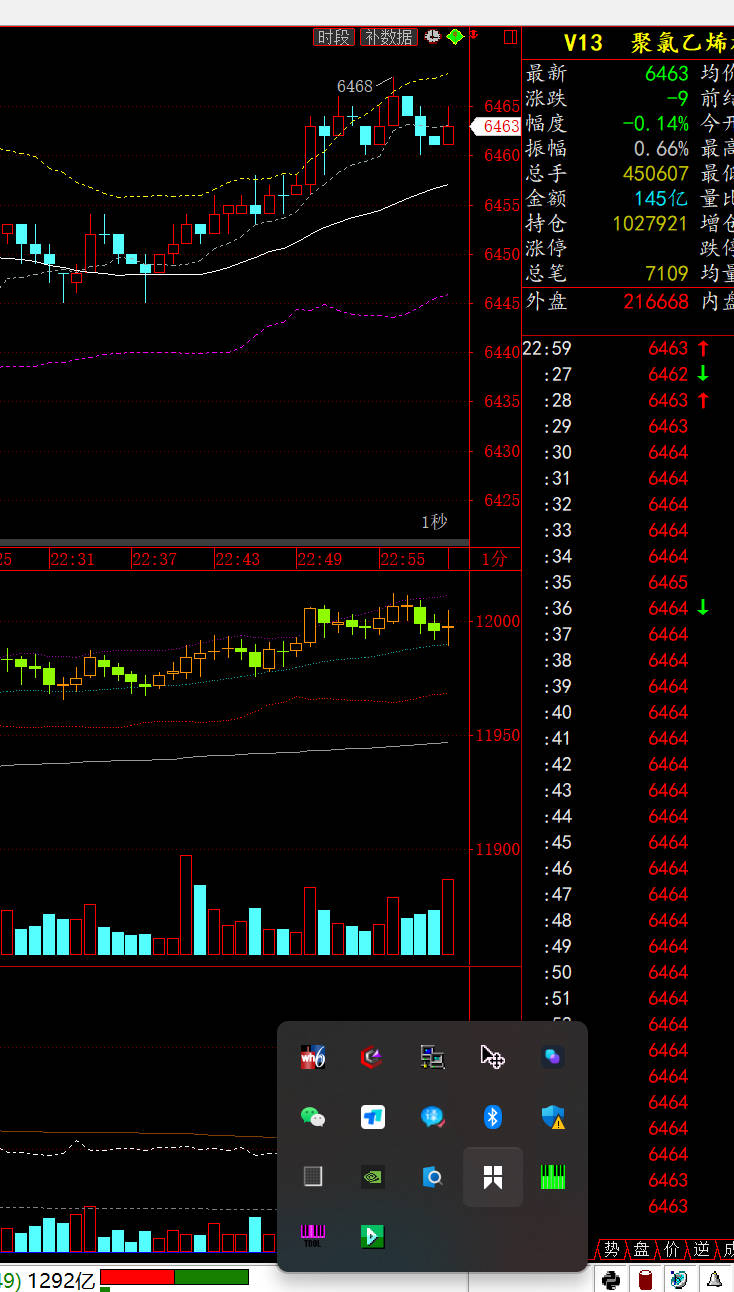
Task: Switch to the 逆 tab
Action: [701, 1249]
